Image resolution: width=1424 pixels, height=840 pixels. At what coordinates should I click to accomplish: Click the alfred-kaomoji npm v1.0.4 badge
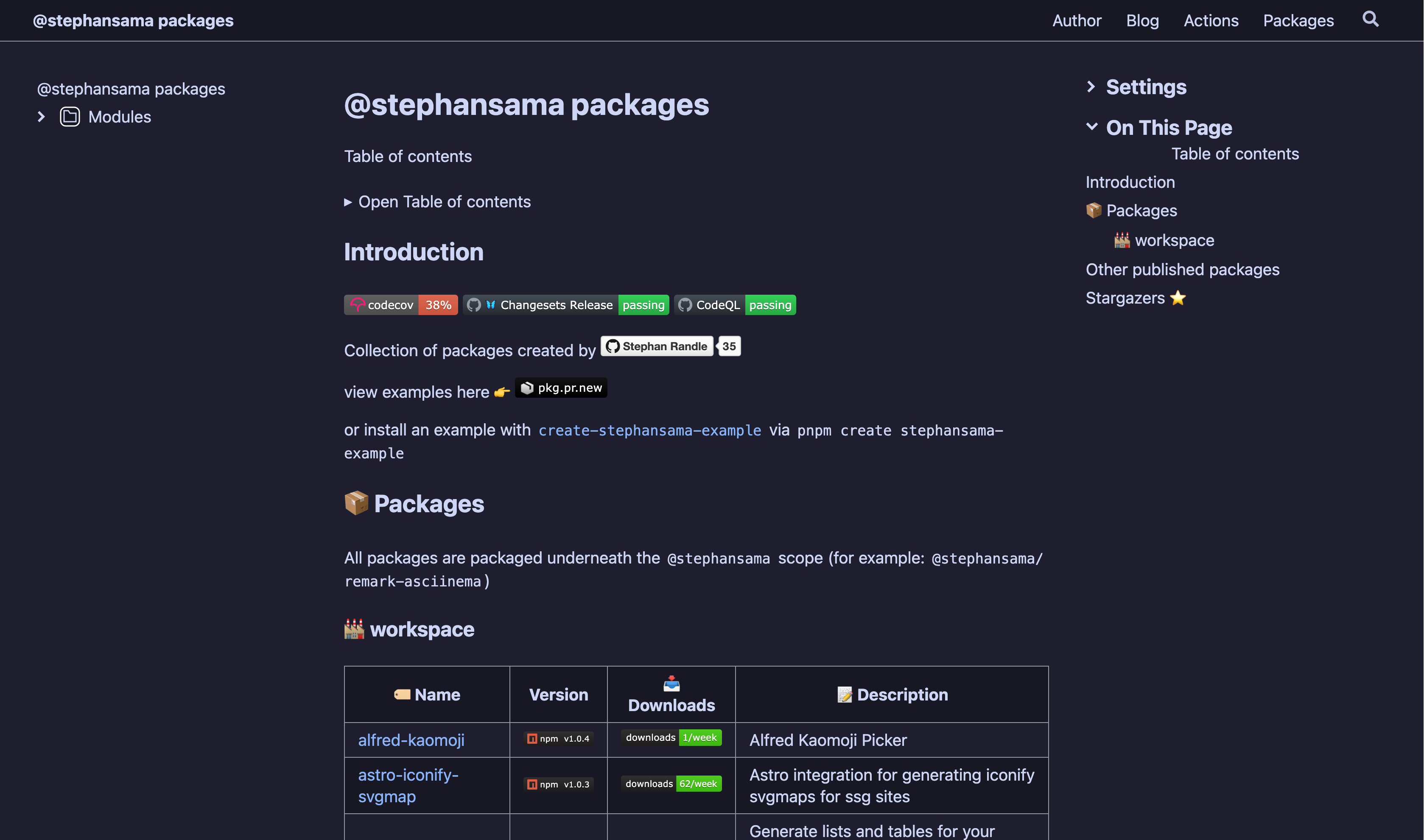click(558, 739)
